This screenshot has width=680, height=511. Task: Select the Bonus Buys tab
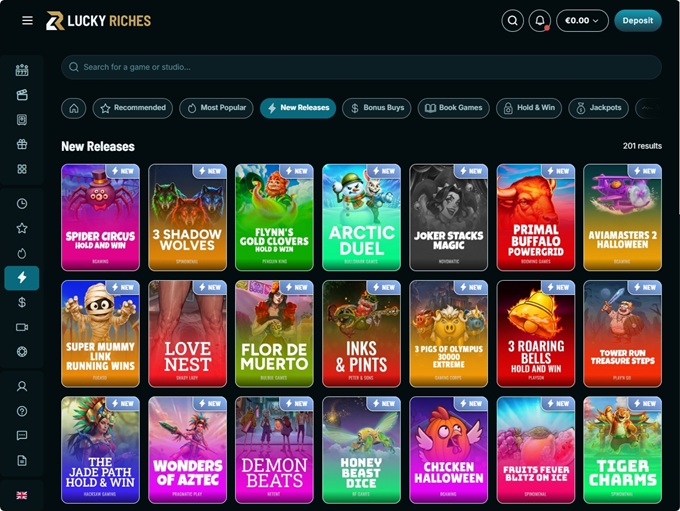376,108
